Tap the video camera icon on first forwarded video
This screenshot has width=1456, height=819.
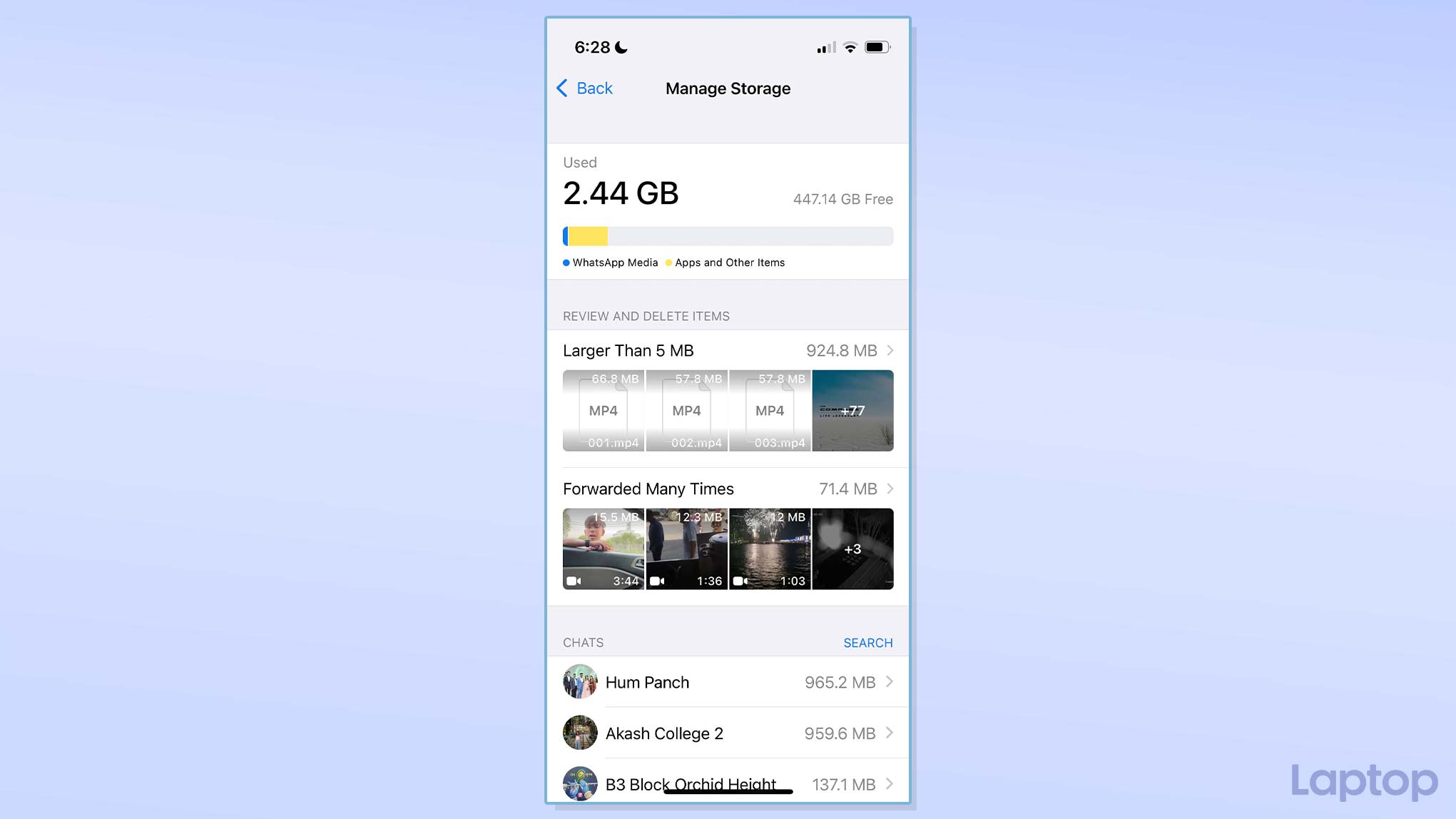pos(573,580)
